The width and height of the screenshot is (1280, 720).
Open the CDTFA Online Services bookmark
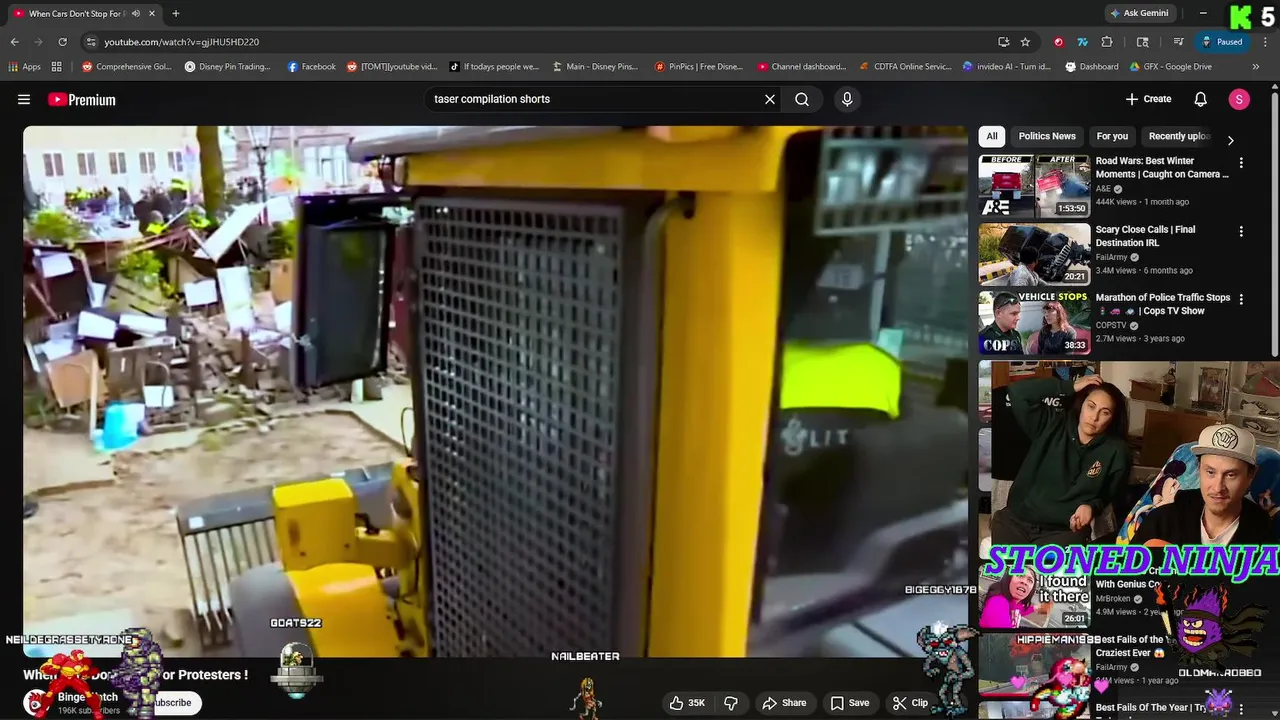coord(905,67)
